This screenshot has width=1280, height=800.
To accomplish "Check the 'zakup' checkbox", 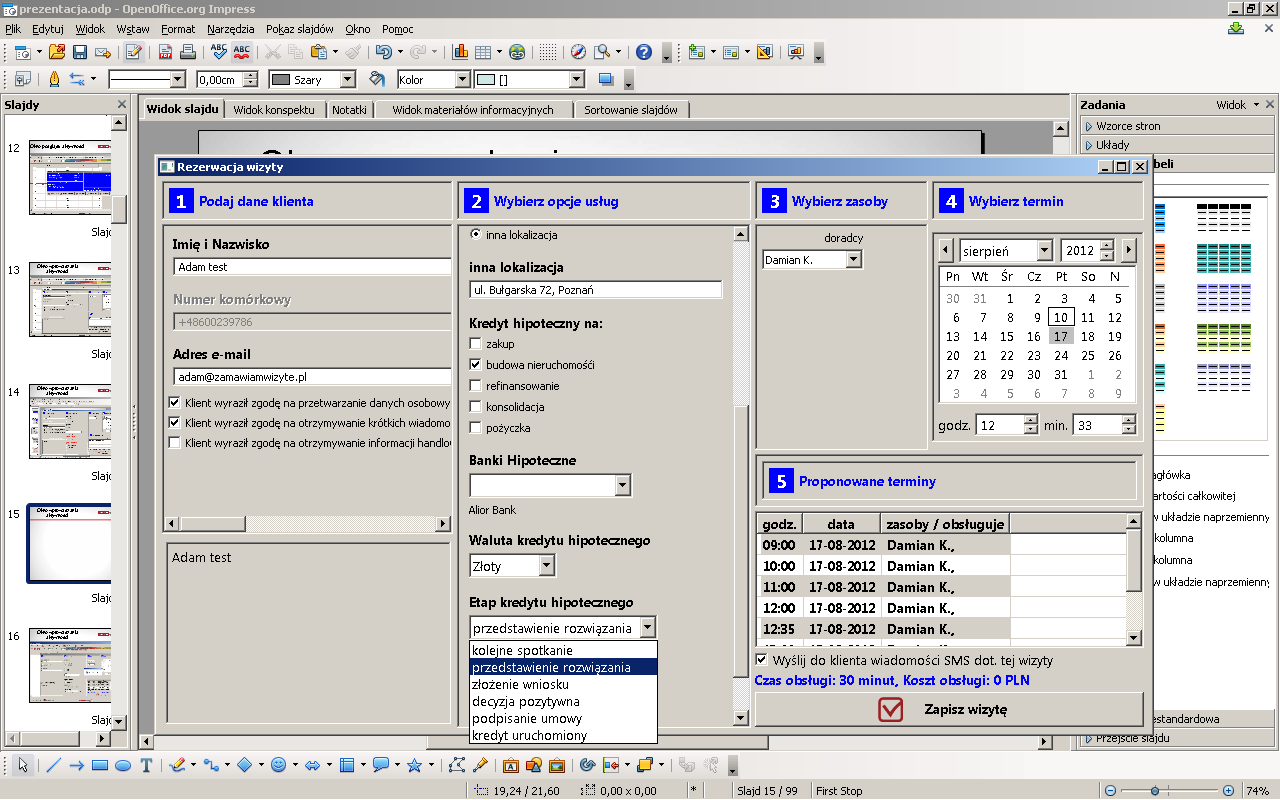I will (x=475, y=344).
